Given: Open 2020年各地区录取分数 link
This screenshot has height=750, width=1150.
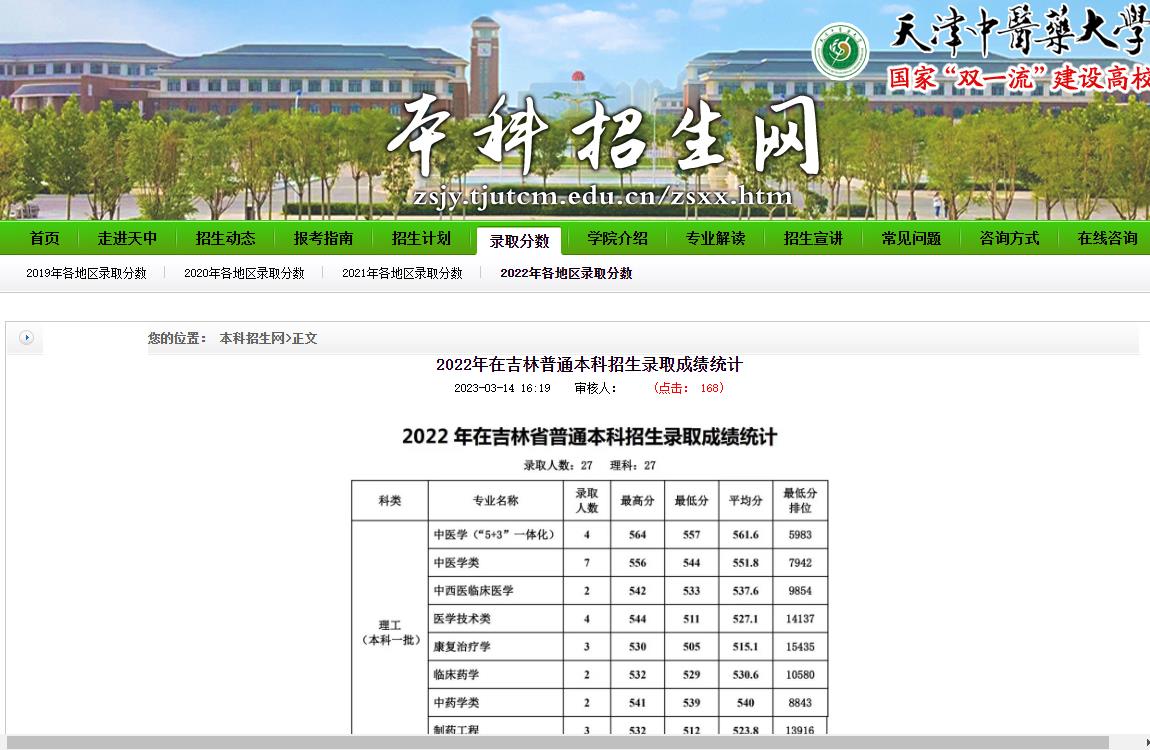Looking at the screenshot, I should [x=244, y=273].
